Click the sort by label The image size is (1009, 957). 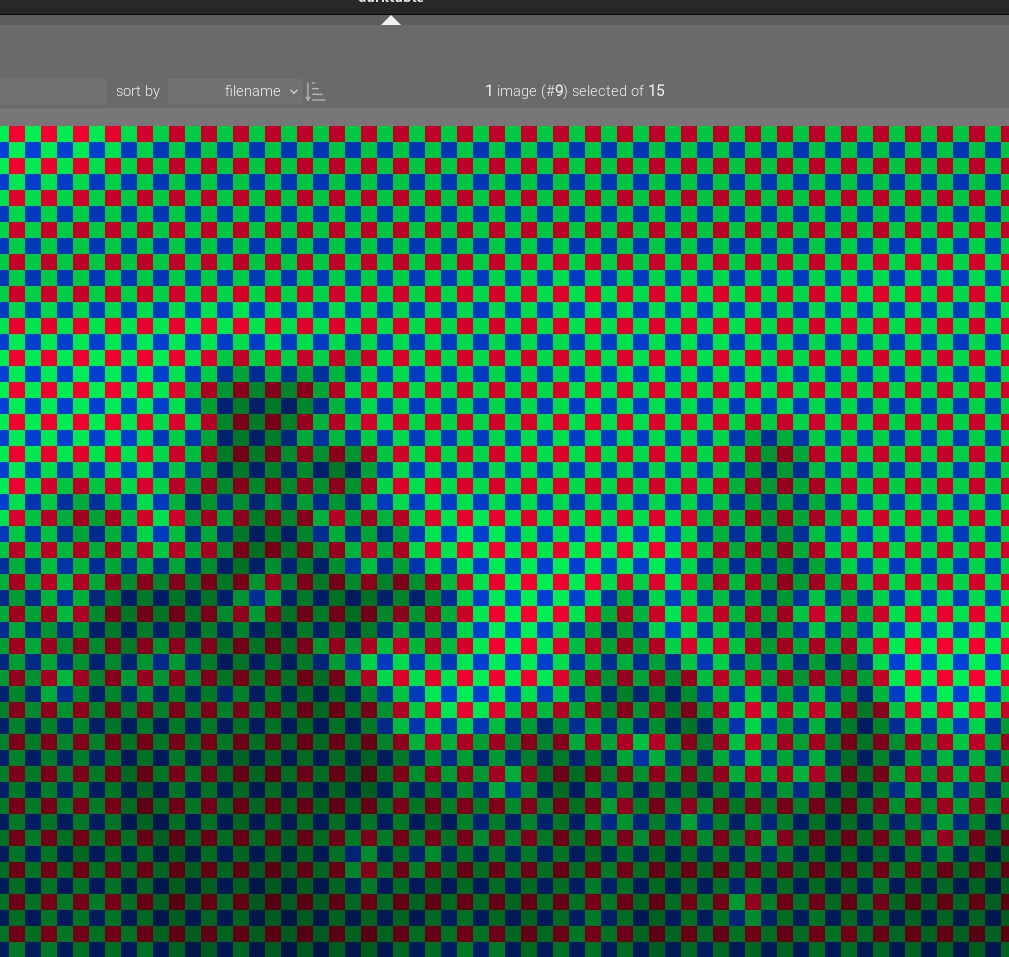(x=137, y=91)
